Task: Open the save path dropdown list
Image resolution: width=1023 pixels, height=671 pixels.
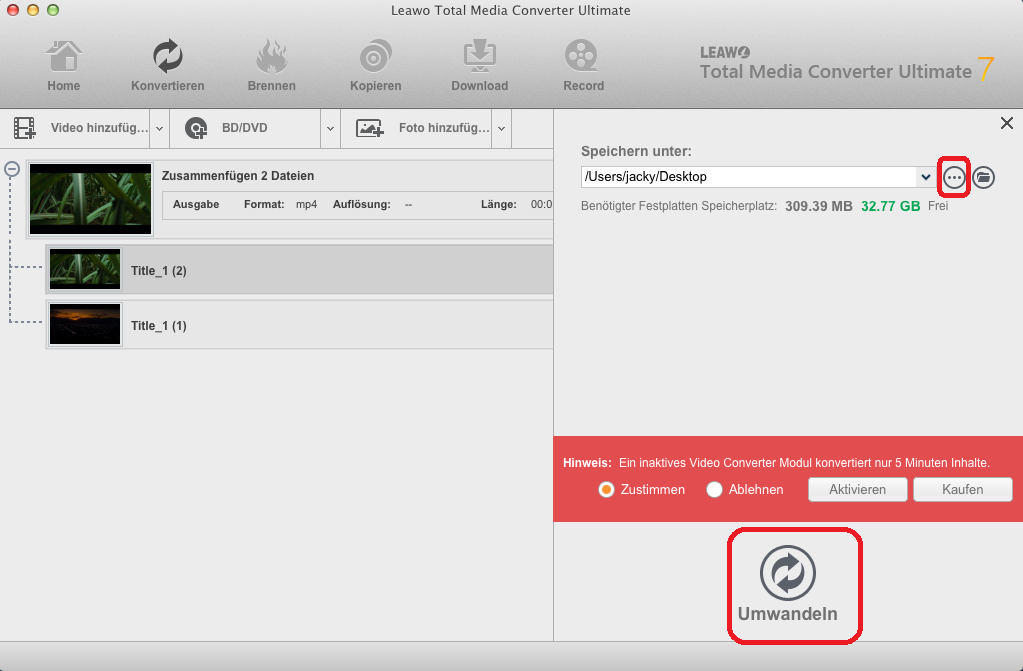Action: click(x=925, y=177)
